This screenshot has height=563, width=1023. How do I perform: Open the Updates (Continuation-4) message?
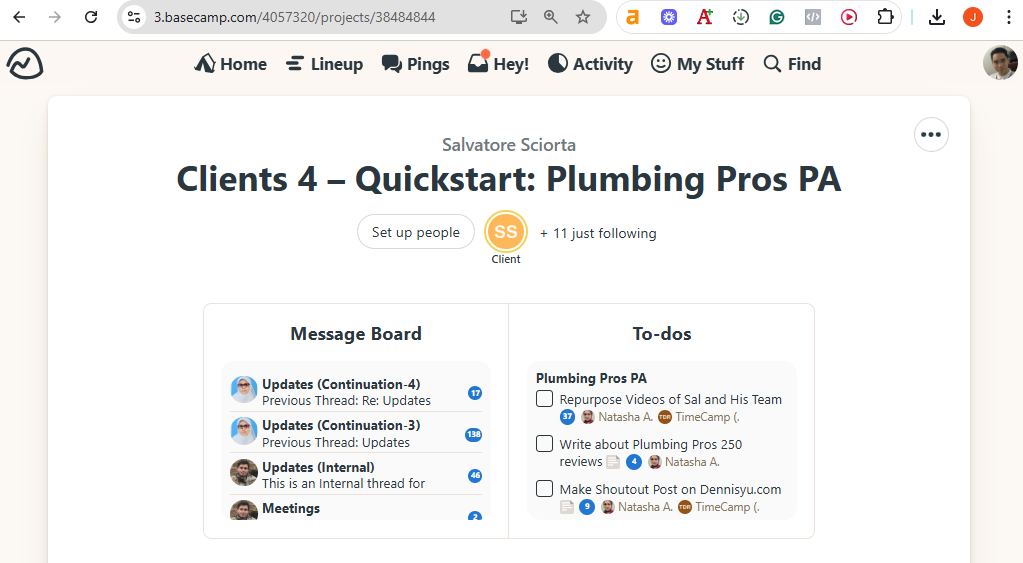pos(356,392)
